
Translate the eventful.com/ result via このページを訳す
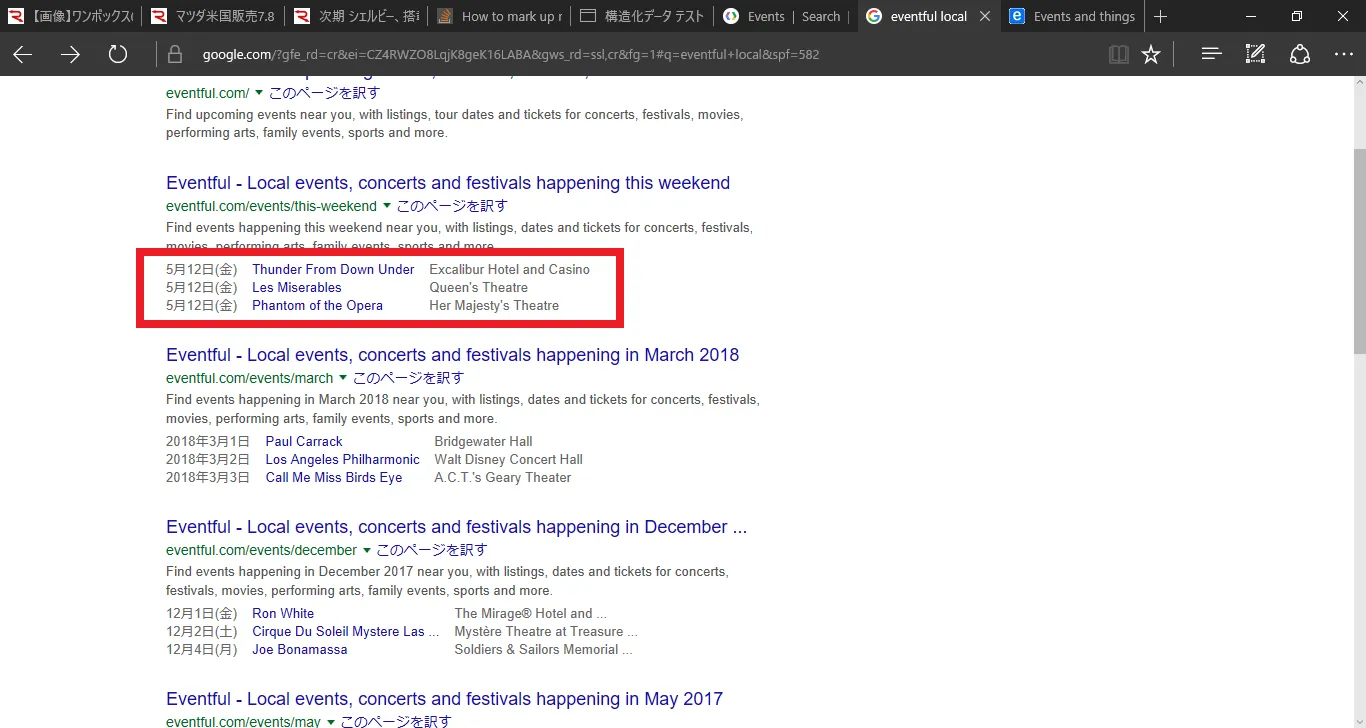(324, 93)
